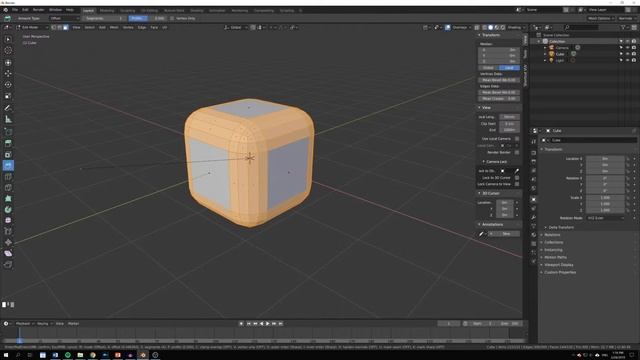Click the New annotation button

pos(506,234)
